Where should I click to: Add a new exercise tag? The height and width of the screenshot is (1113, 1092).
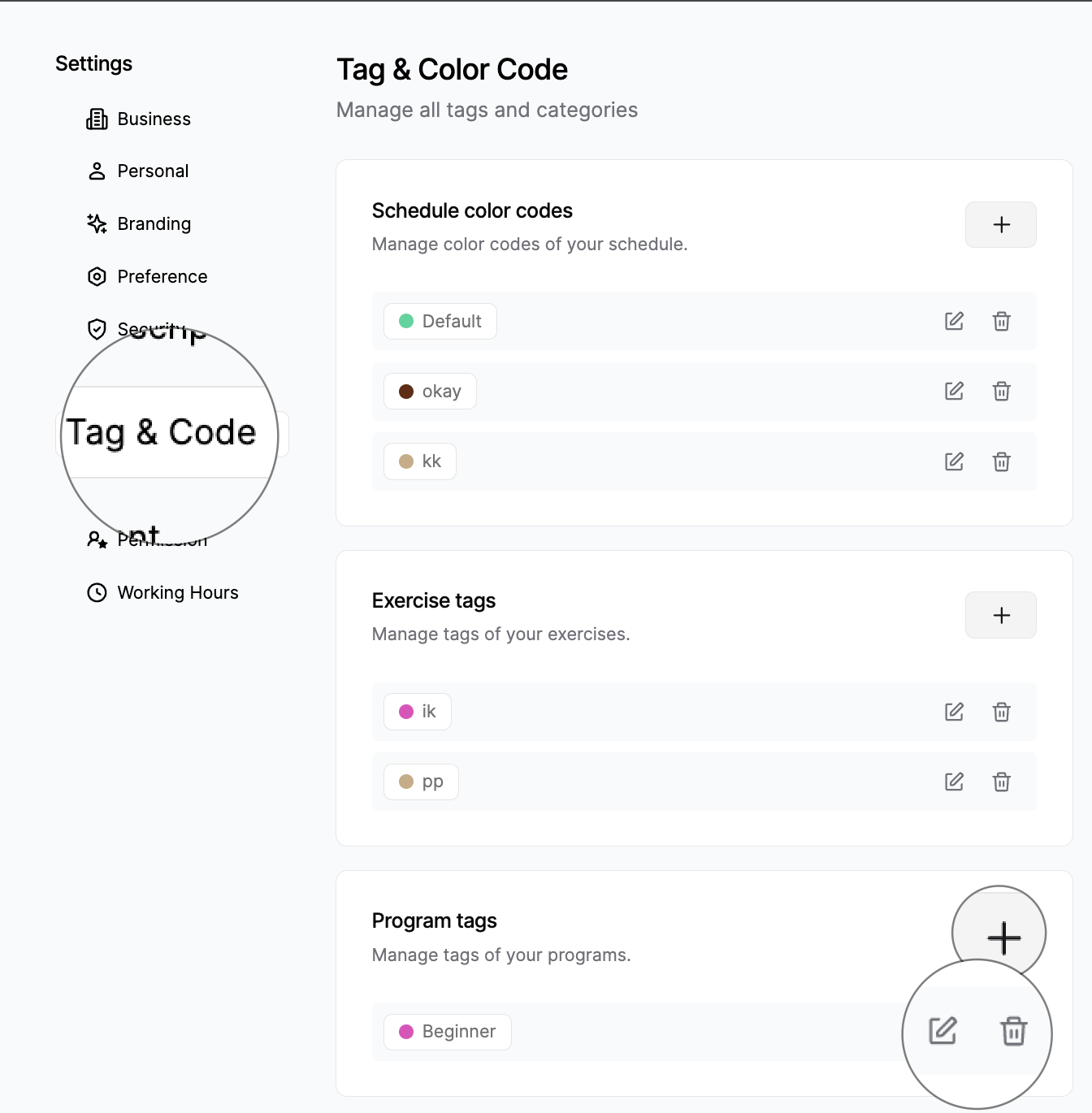coord(1001,615)
